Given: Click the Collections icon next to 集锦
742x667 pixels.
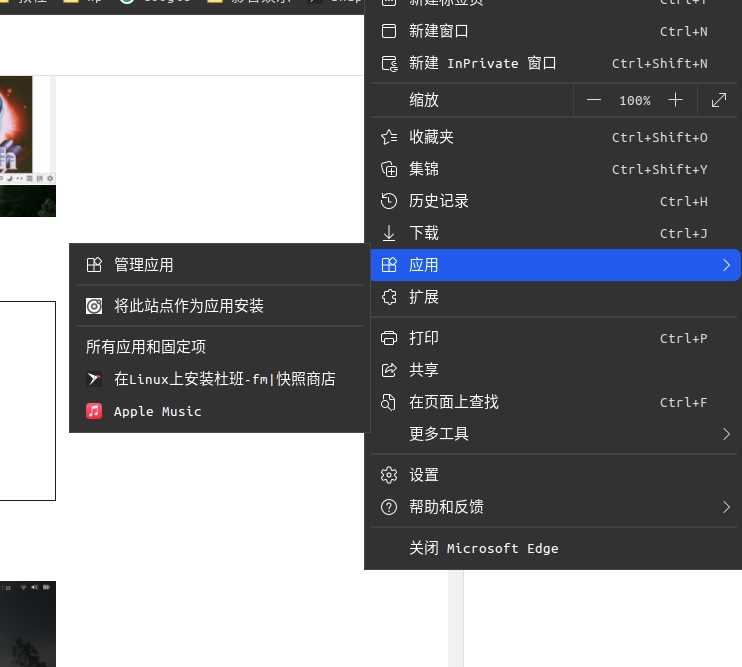Looking at the screenshot, I should tap(389, 169).
